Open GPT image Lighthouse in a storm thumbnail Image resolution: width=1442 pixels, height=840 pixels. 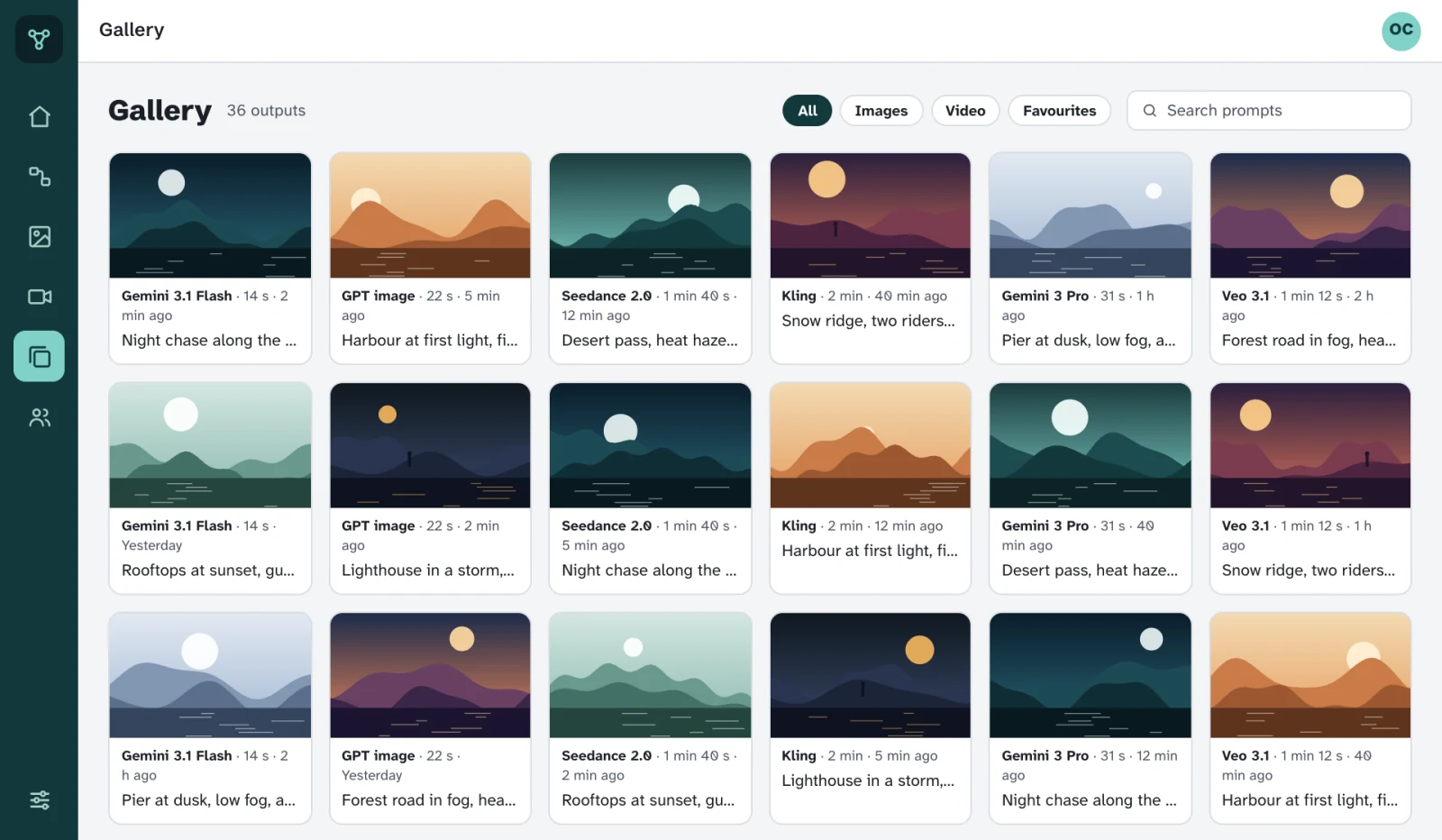[x=430, y=445]
